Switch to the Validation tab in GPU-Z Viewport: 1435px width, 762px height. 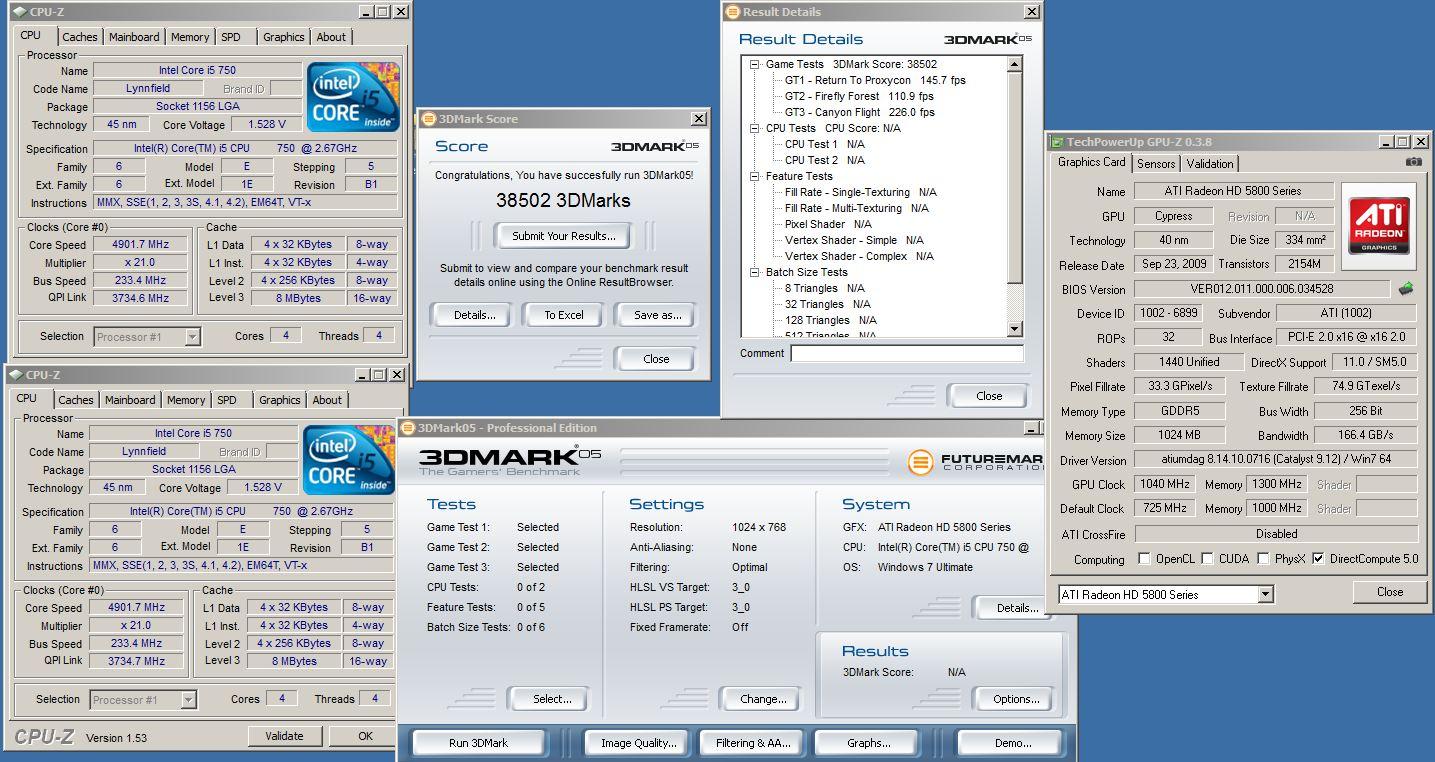(x=1210, y=164)
